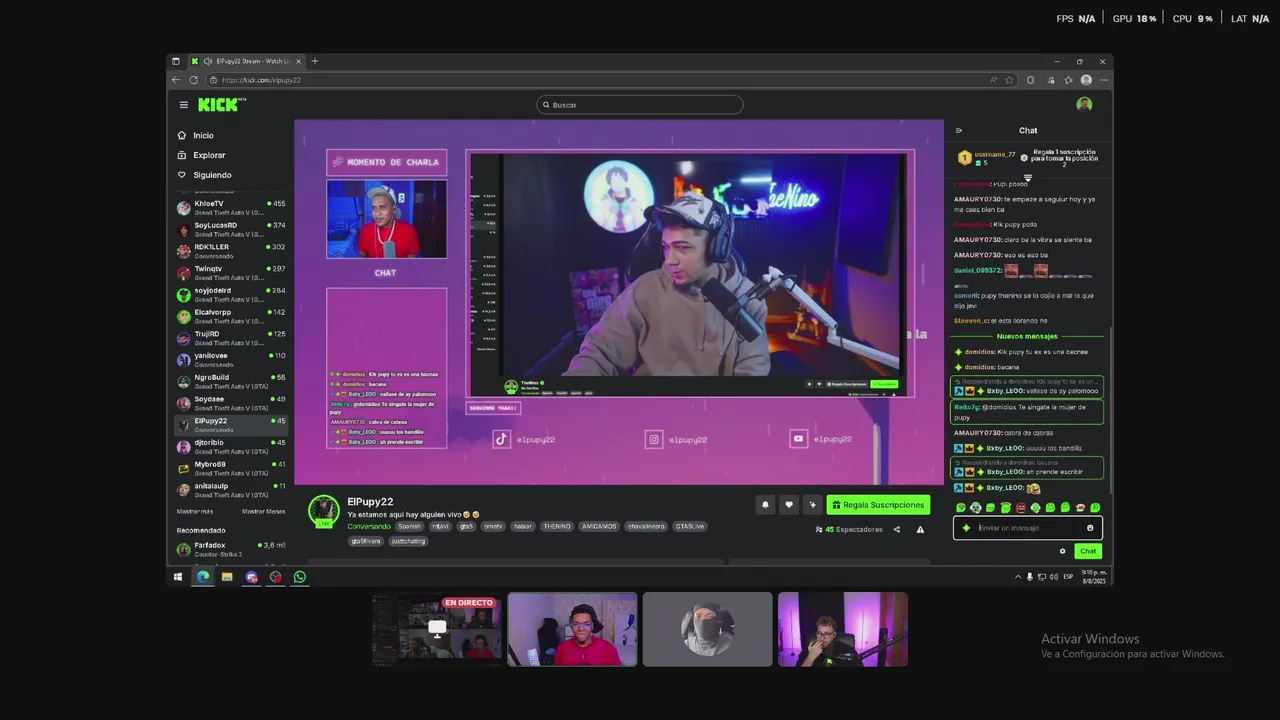Click browser back arrow

pos(176,80)
